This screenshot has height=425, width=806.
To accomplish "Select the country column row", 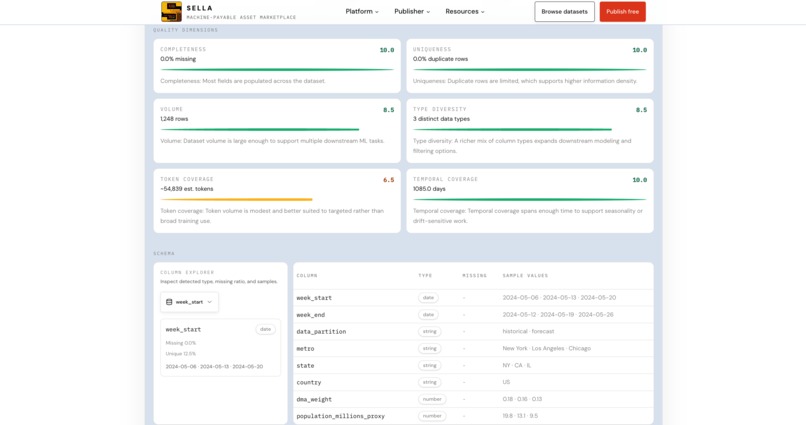I will pyautogui.click(x=473, y=382).
